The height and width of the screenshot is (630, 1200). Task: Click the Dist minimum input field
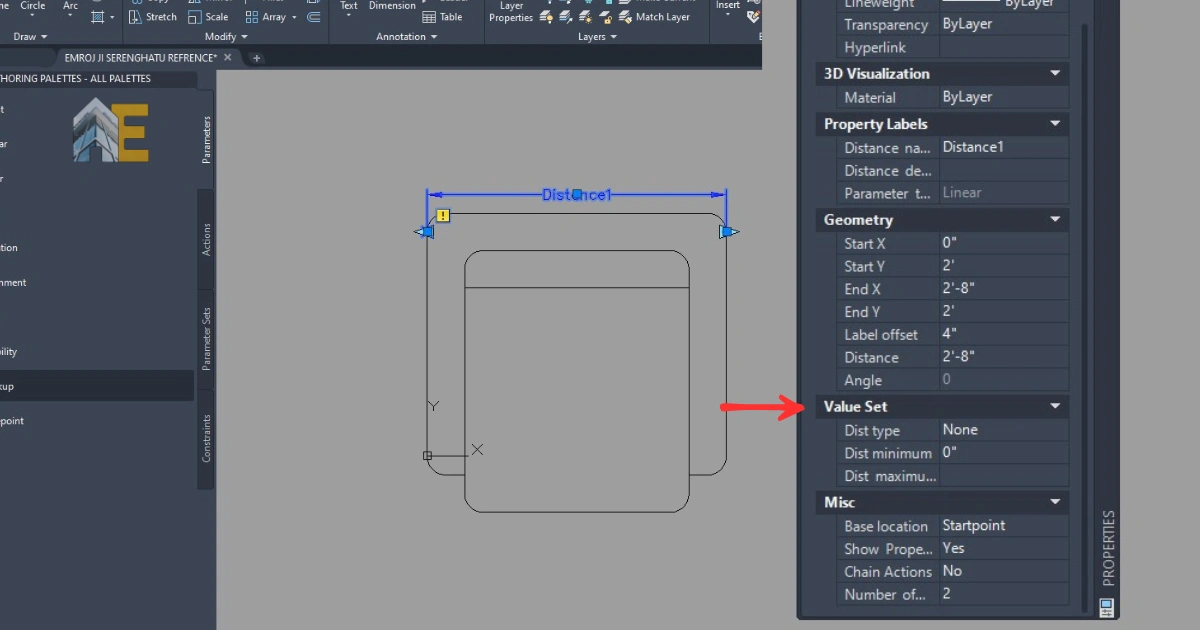pyautogui.click(x=1003, y=453)
